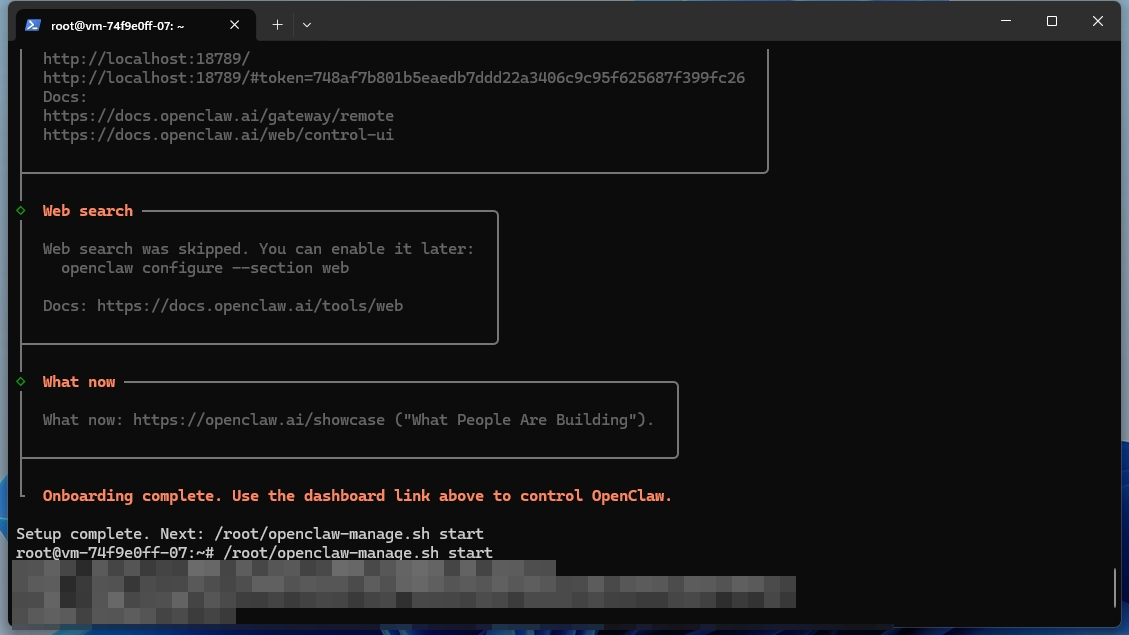Click the Onboarding complete message line
The width and height of the screenshot is (1129, 635).
point(356,495)
